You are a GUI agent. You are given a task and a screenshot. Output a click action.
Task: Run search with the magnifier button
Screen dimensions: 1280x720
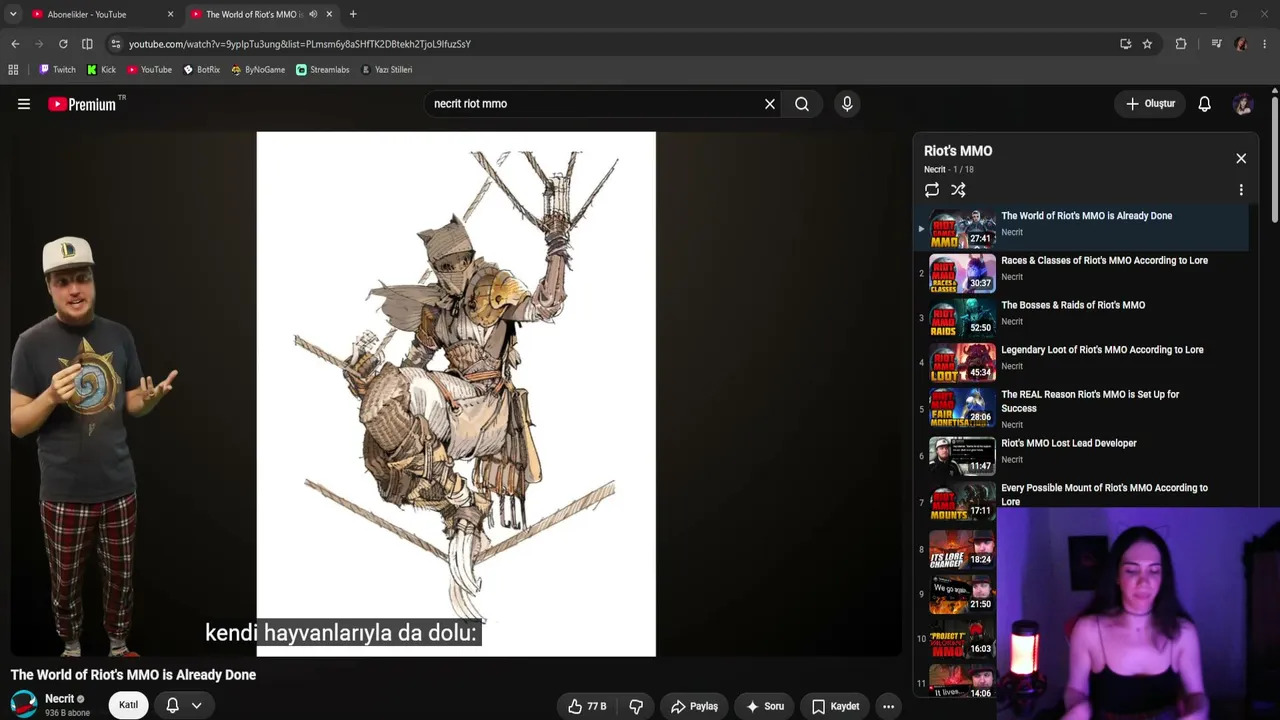pyautogui.click(x=802, y=104)
